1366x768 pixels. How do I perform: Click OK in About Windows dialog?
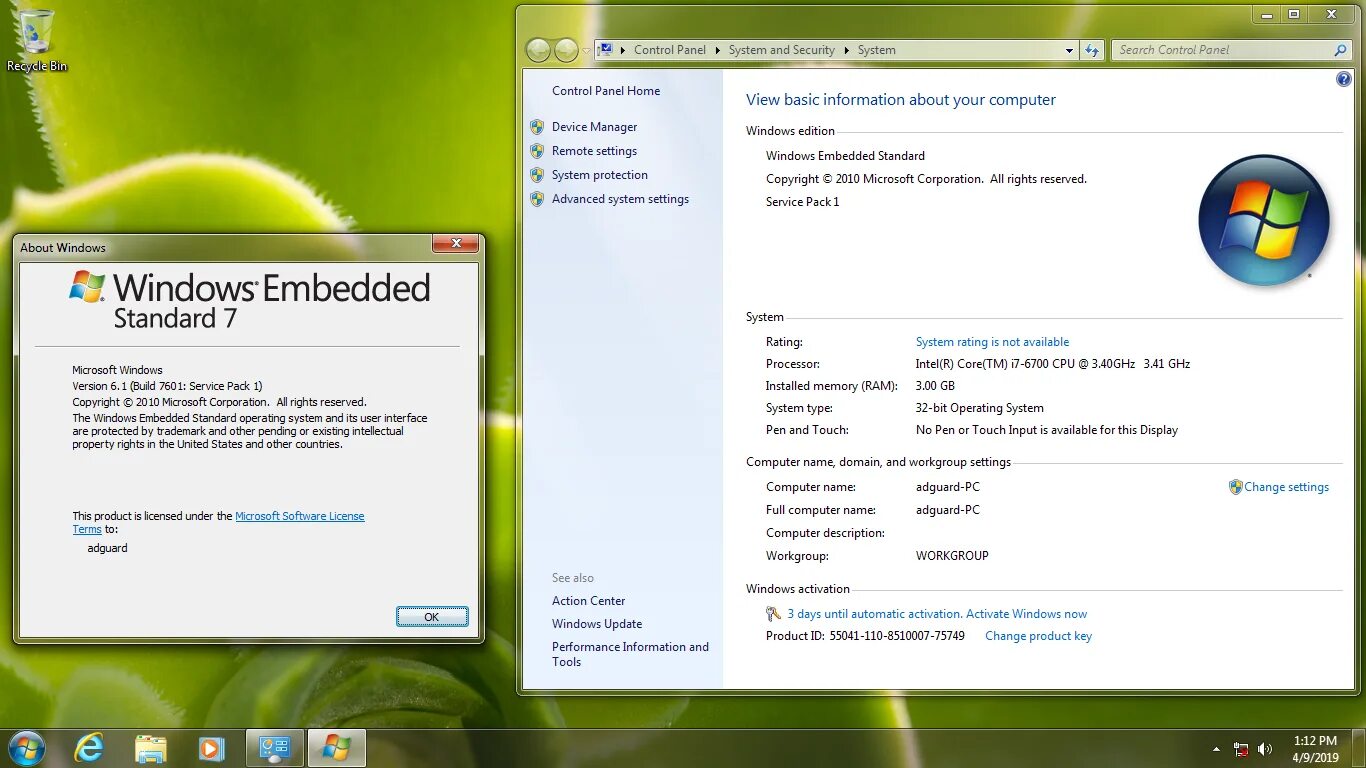coord(431,617)
